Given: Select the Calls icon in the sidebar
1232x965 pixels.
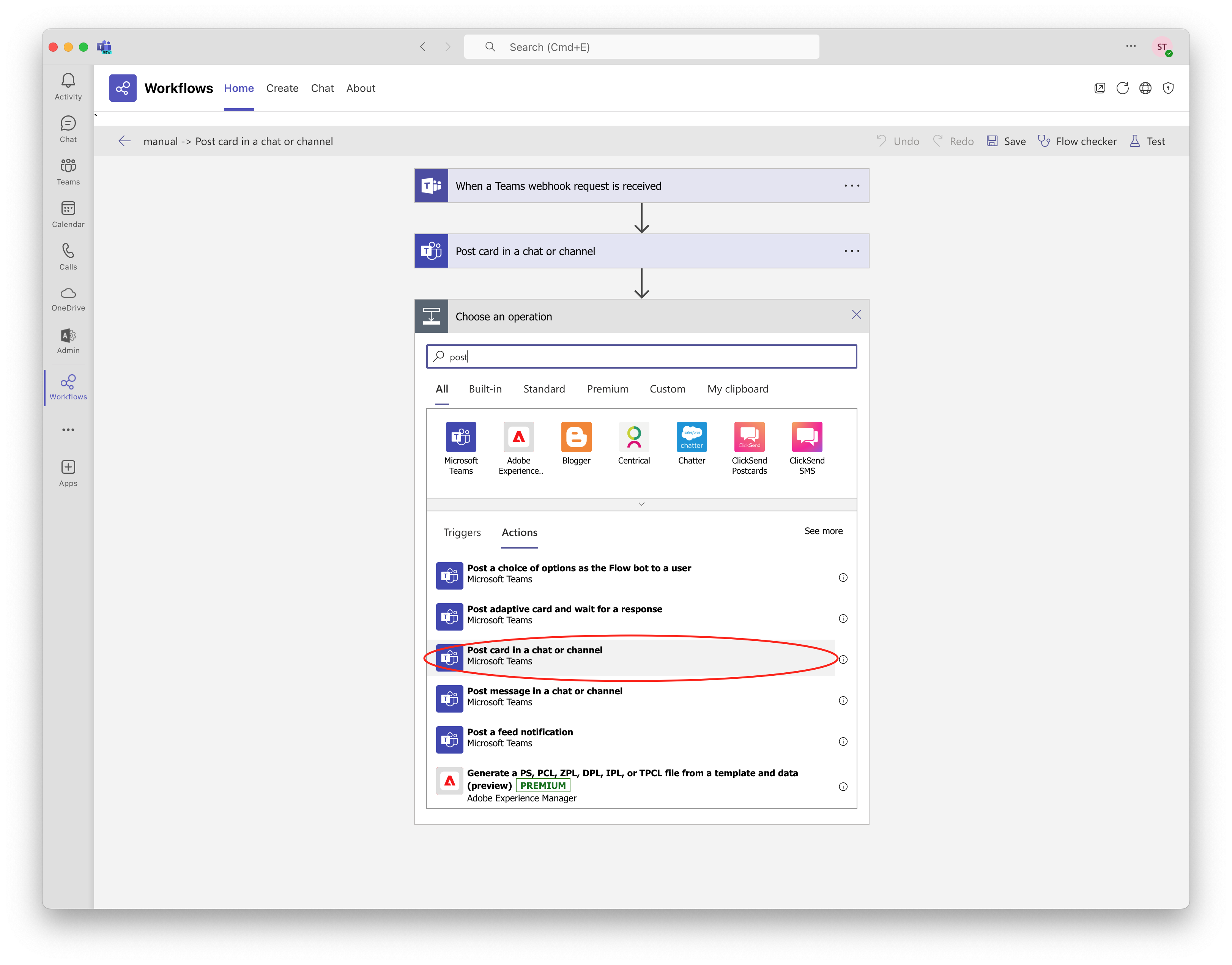Looking at the screenshot, I should pyautogui.click(x=68, y=256).
